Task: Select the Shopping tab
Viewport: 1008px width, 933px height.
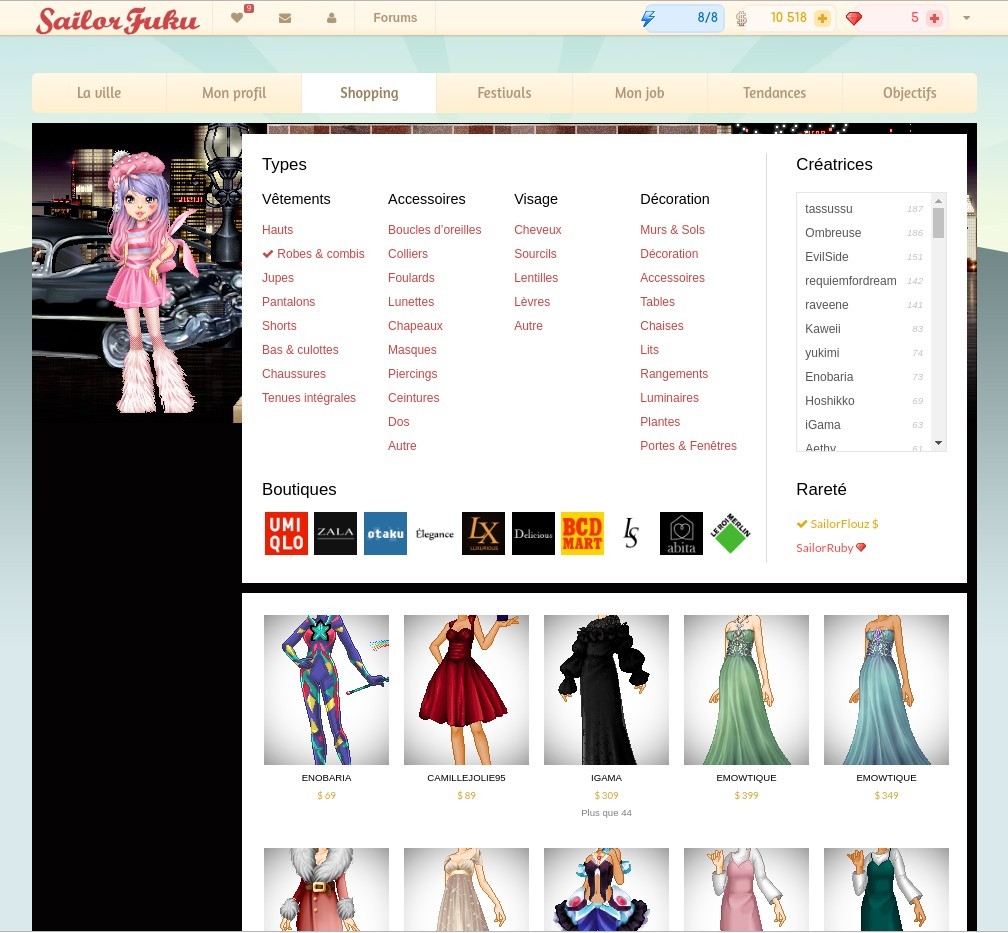Action: pos(369,93)
